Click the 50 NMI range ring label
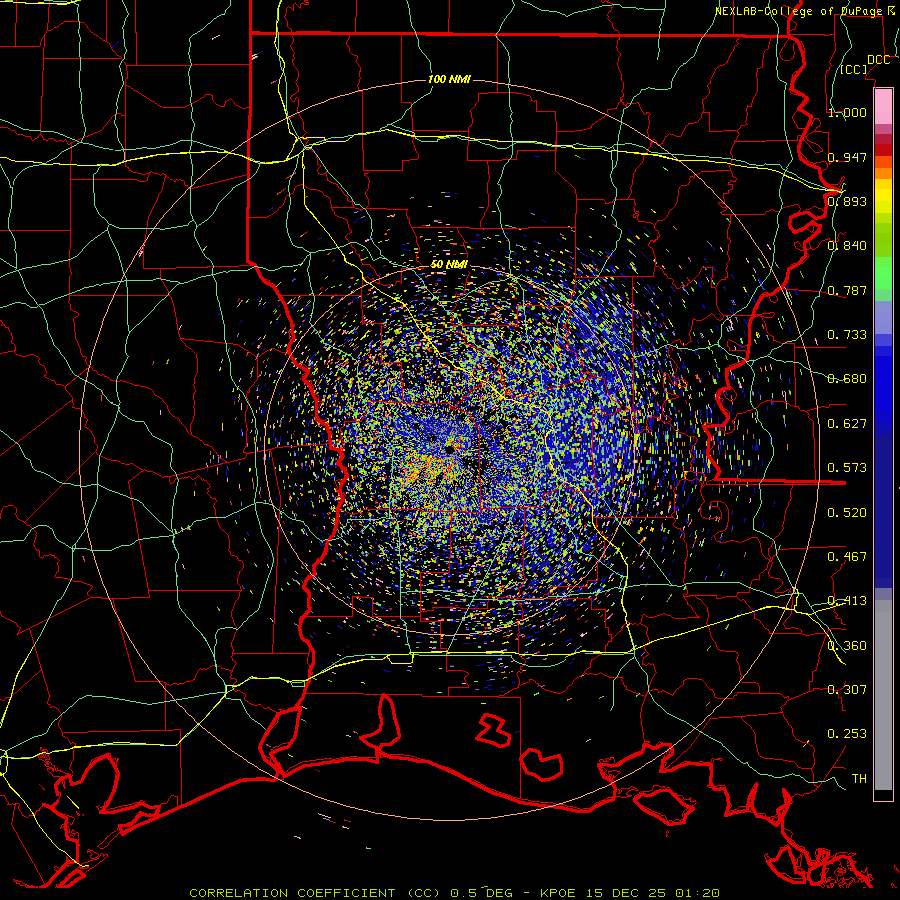 click(x=449, y=265)
